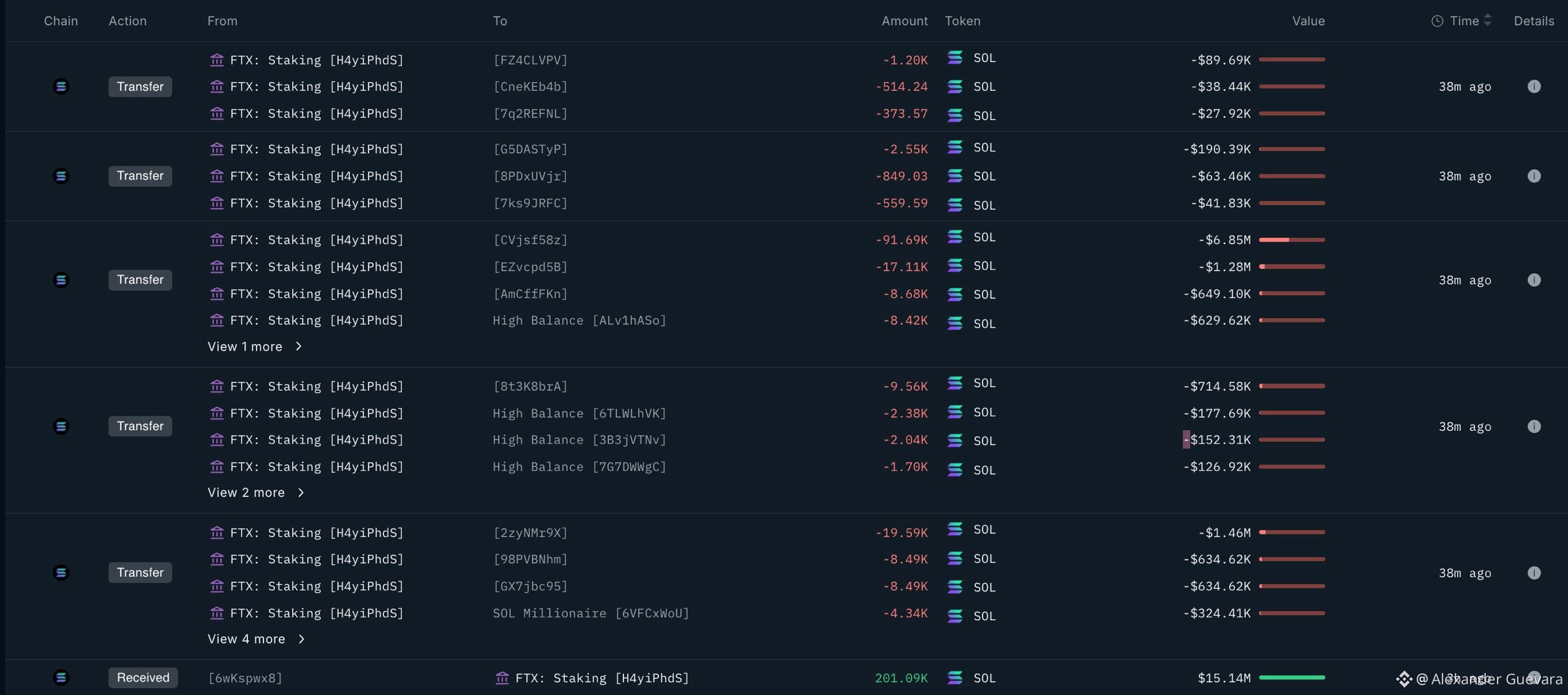Open address link [2zyNMr9X]
This screenshot has width=1568, height=695.
(x=530, y=533)
